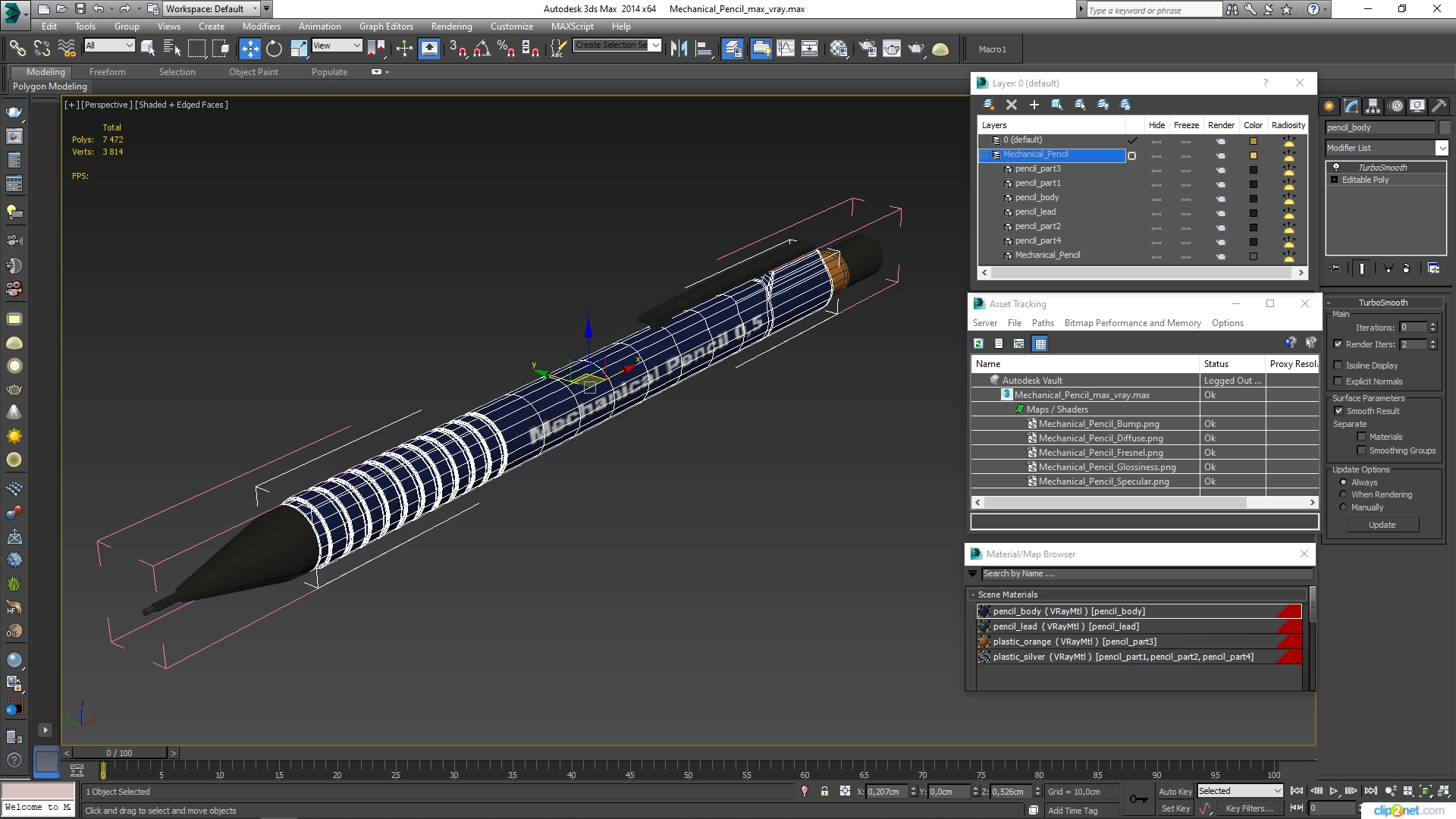Viewport: 1456px width, 819px height.
Task: Click the TurboSmooth Update button
Action: 1382,525
